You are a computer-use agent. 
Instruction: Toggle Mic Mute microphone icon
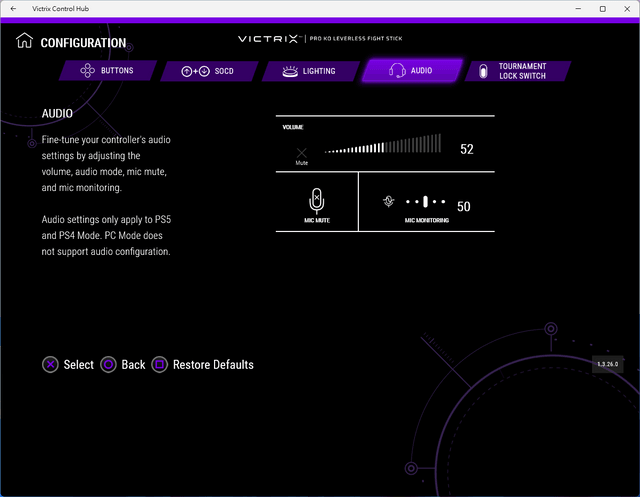coord(317,201)
